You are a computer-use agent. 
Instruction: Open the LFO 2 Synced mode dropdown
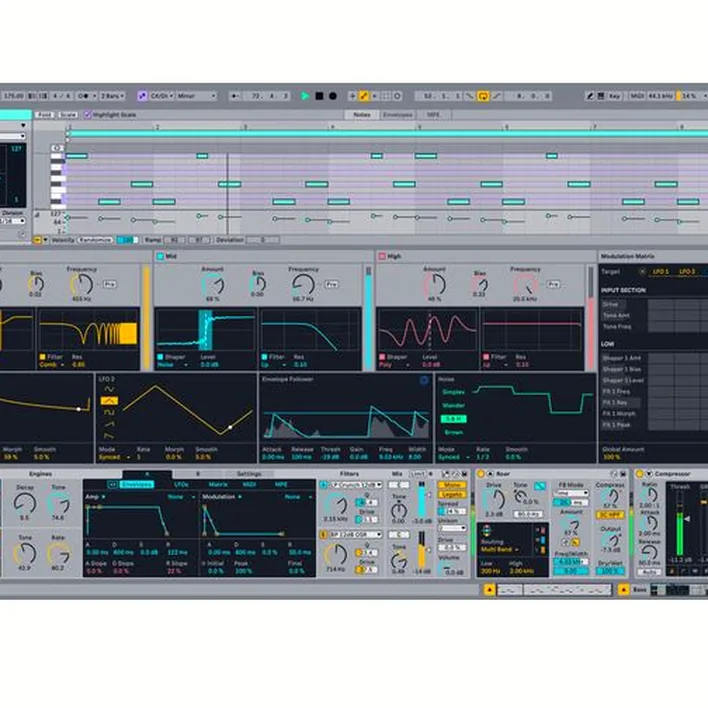[x=114, y=457]
